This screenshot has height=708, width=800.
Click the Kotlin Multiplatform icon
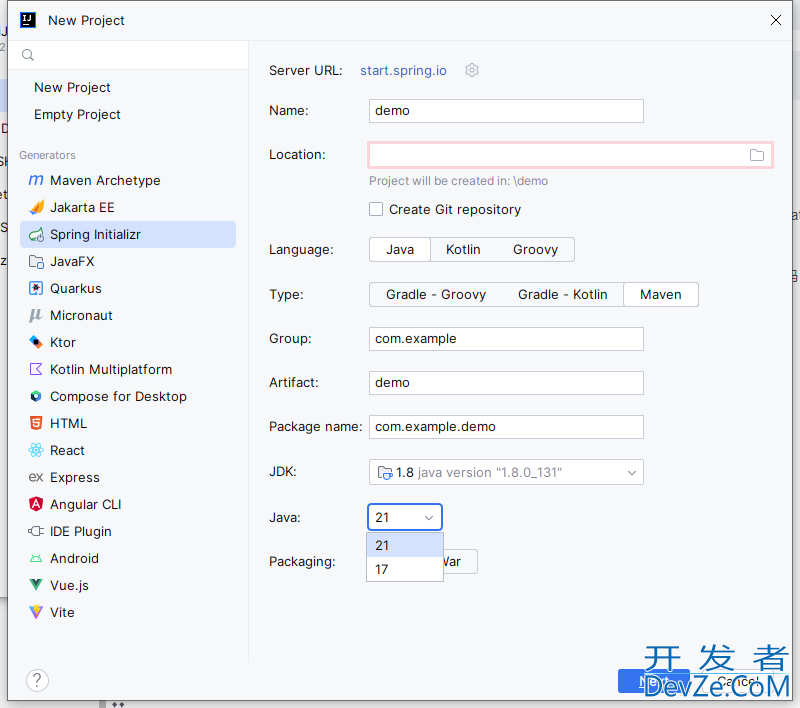[x=36, y=369]
